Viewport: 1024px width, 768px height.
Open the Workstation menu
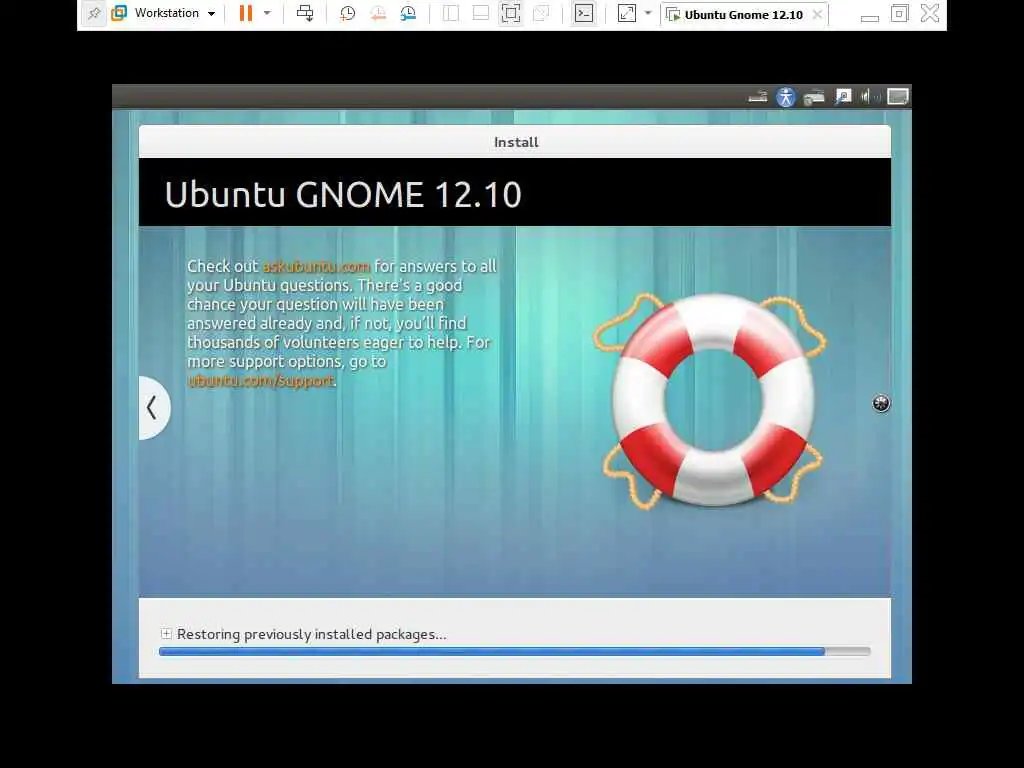174,13
